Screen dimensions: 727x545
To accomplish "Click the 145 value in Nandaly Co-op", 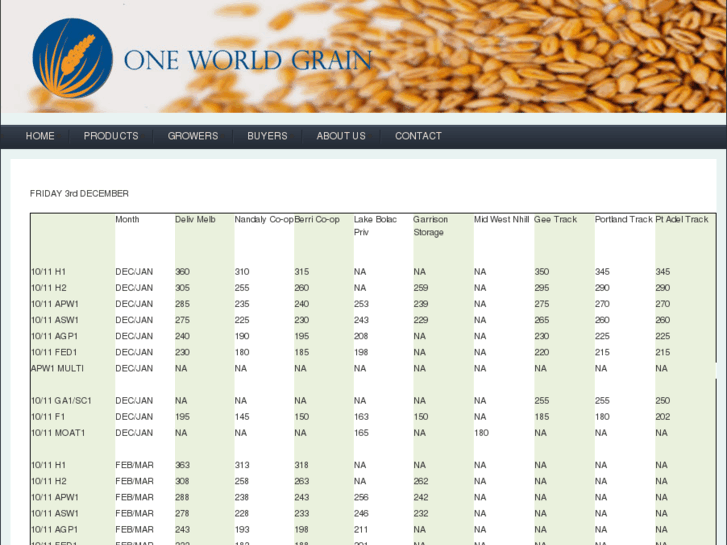I will 242,417.
